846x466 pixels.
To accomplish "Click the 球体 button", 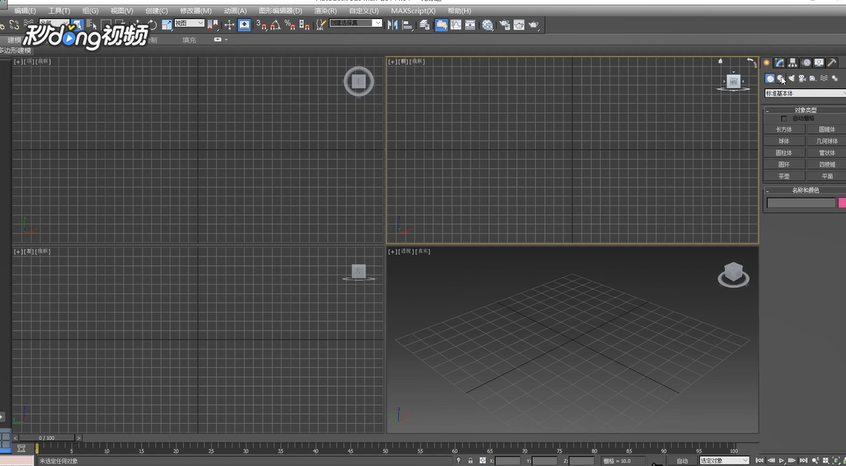I will [784, 141].
